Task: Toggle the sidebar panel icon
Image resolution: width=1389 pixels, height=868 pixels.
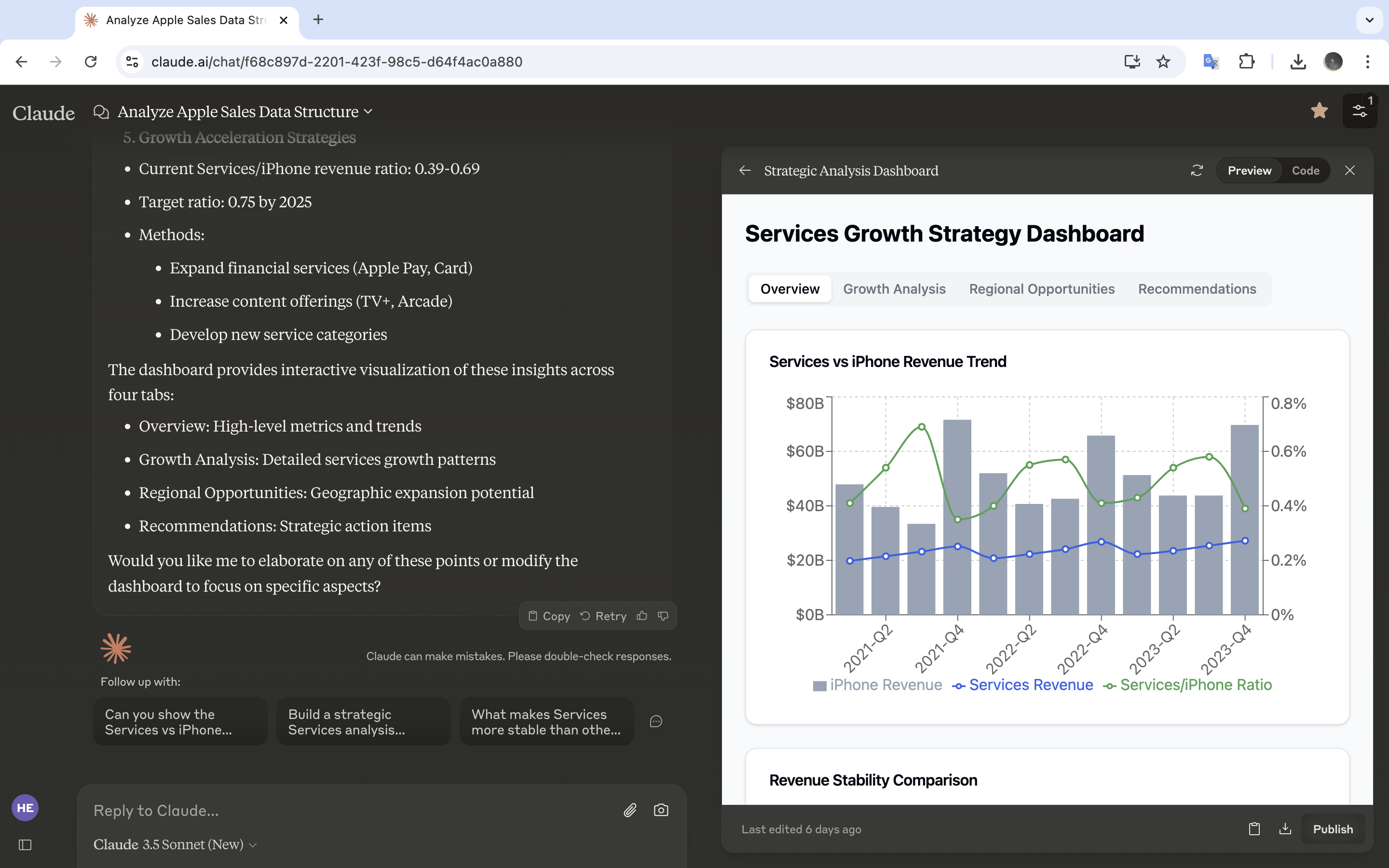Action: point(25,844)
